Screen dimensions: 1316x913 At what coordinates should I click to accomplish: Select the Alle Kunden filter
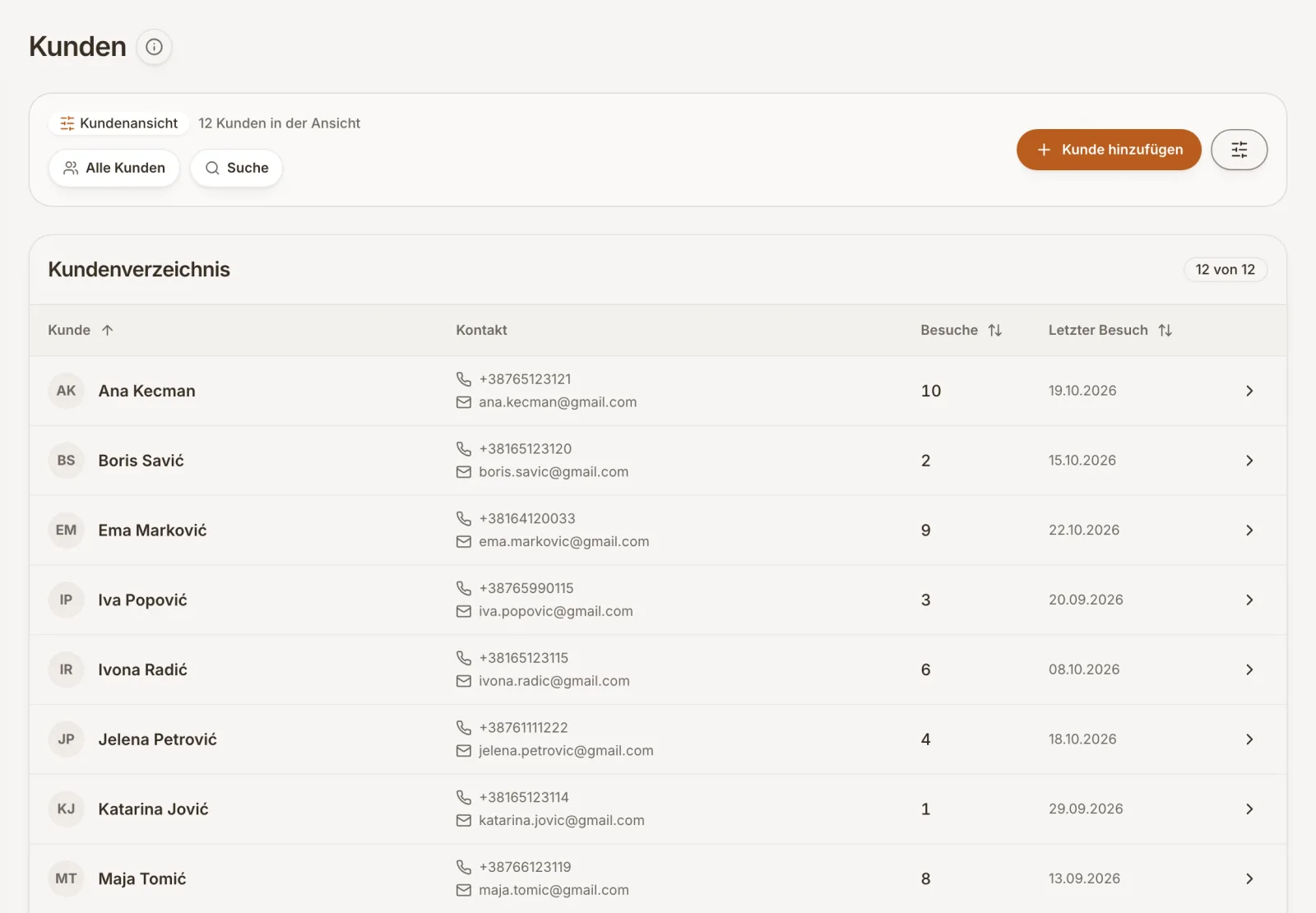(x=114, y=168)
